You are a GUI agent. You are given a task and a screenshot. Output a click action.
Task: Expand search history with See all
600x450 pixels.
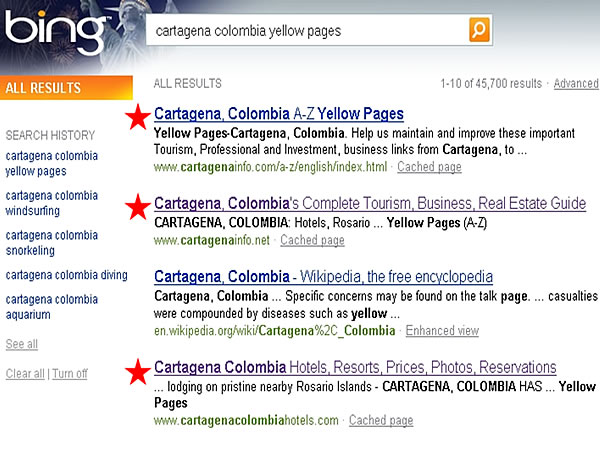point(21,344)
